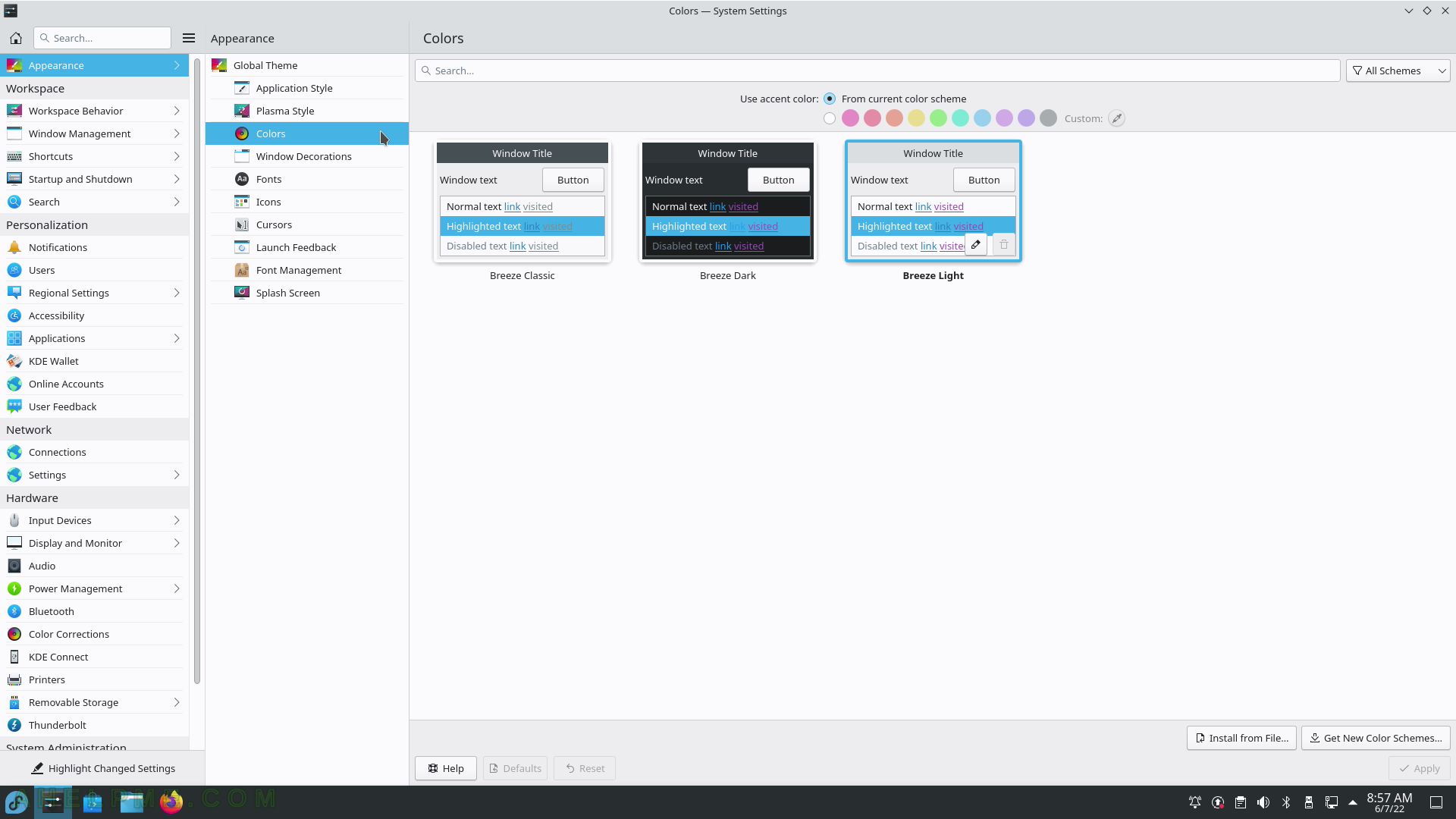
Task: Click the home icon in sidebar header
Action: coord(15,38)
